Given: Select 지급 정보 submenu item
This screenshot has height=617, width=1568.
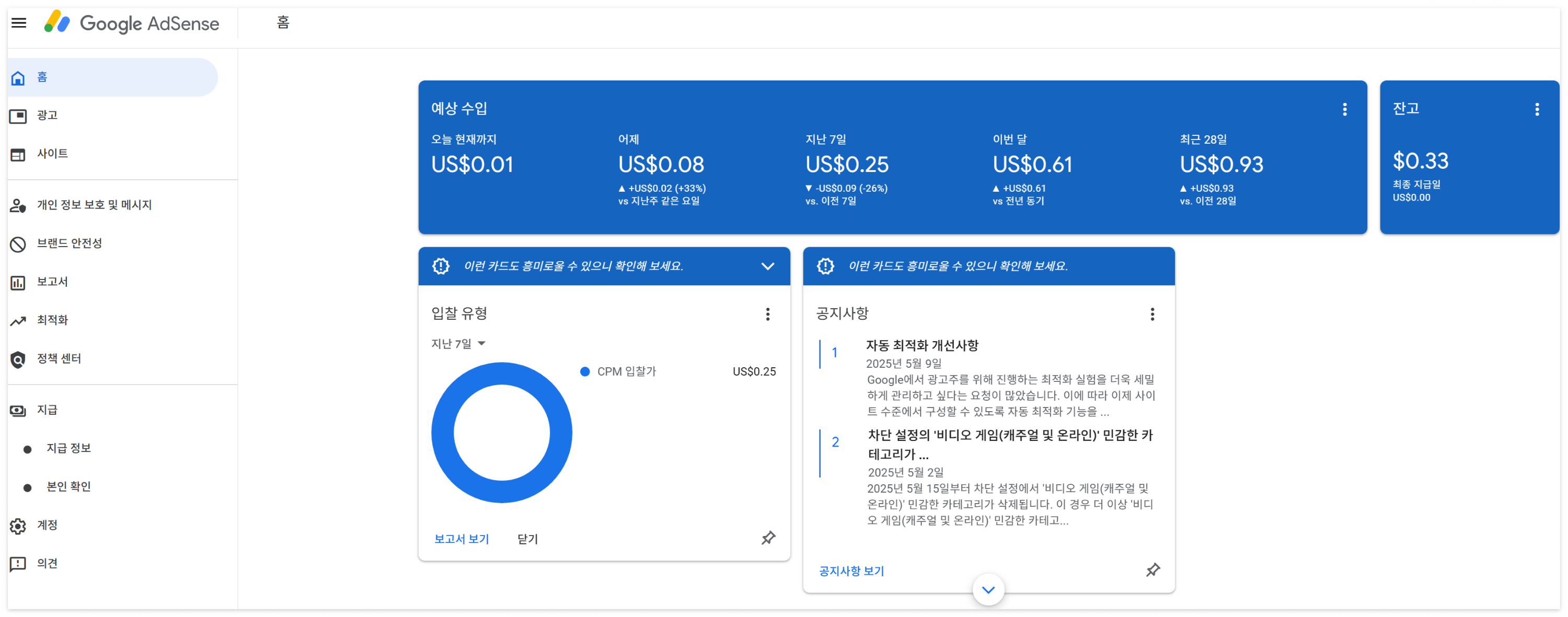Looking at the screenshot, I should (x=68, y=448).
